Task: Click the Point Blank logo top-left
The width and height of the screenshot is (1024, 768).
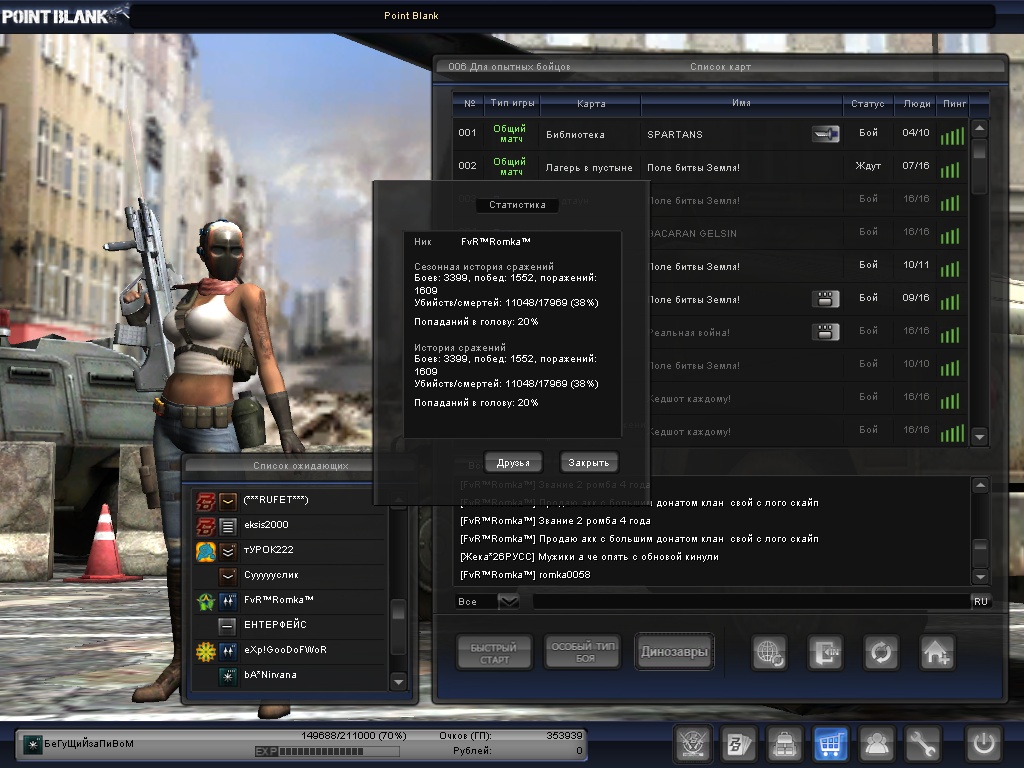Action: point(63,15)
